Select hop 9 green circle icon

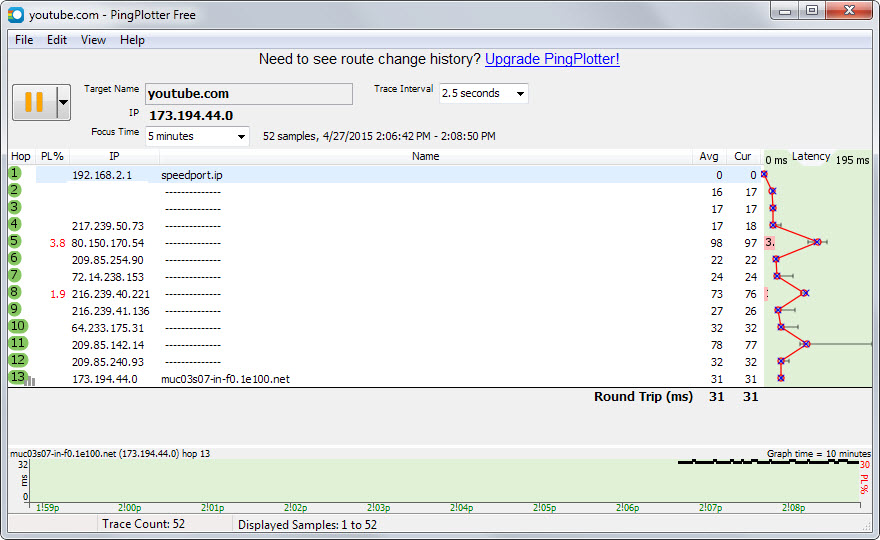coord(15,309)
